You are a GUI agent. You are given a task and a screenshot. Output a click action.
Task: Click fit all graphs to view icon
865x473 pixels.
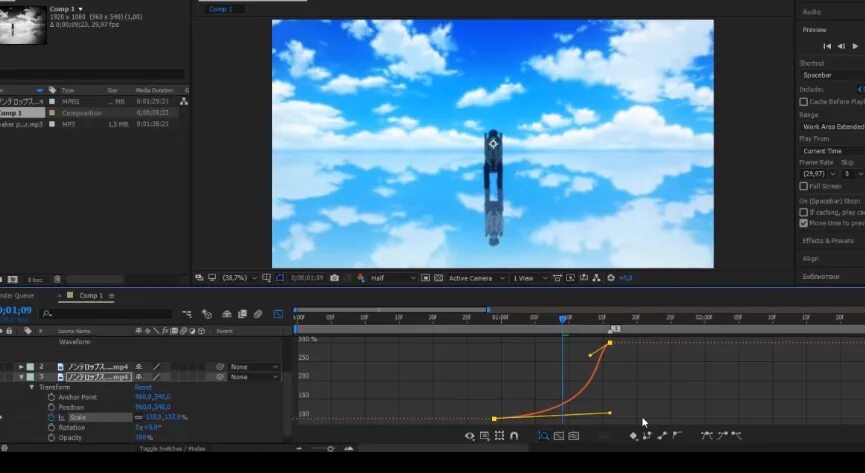[x=574, y=435]
